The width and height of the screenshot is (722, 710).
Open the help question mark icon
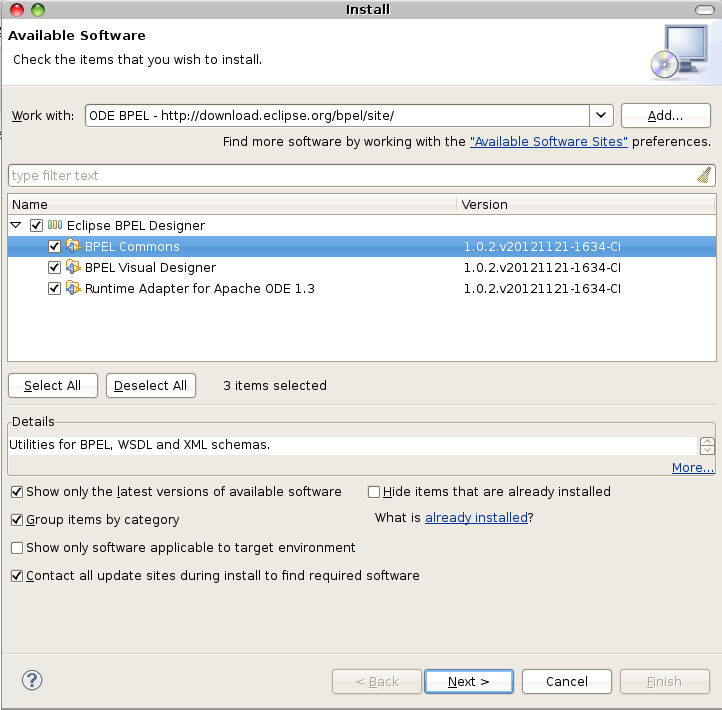tap(32, 680)
